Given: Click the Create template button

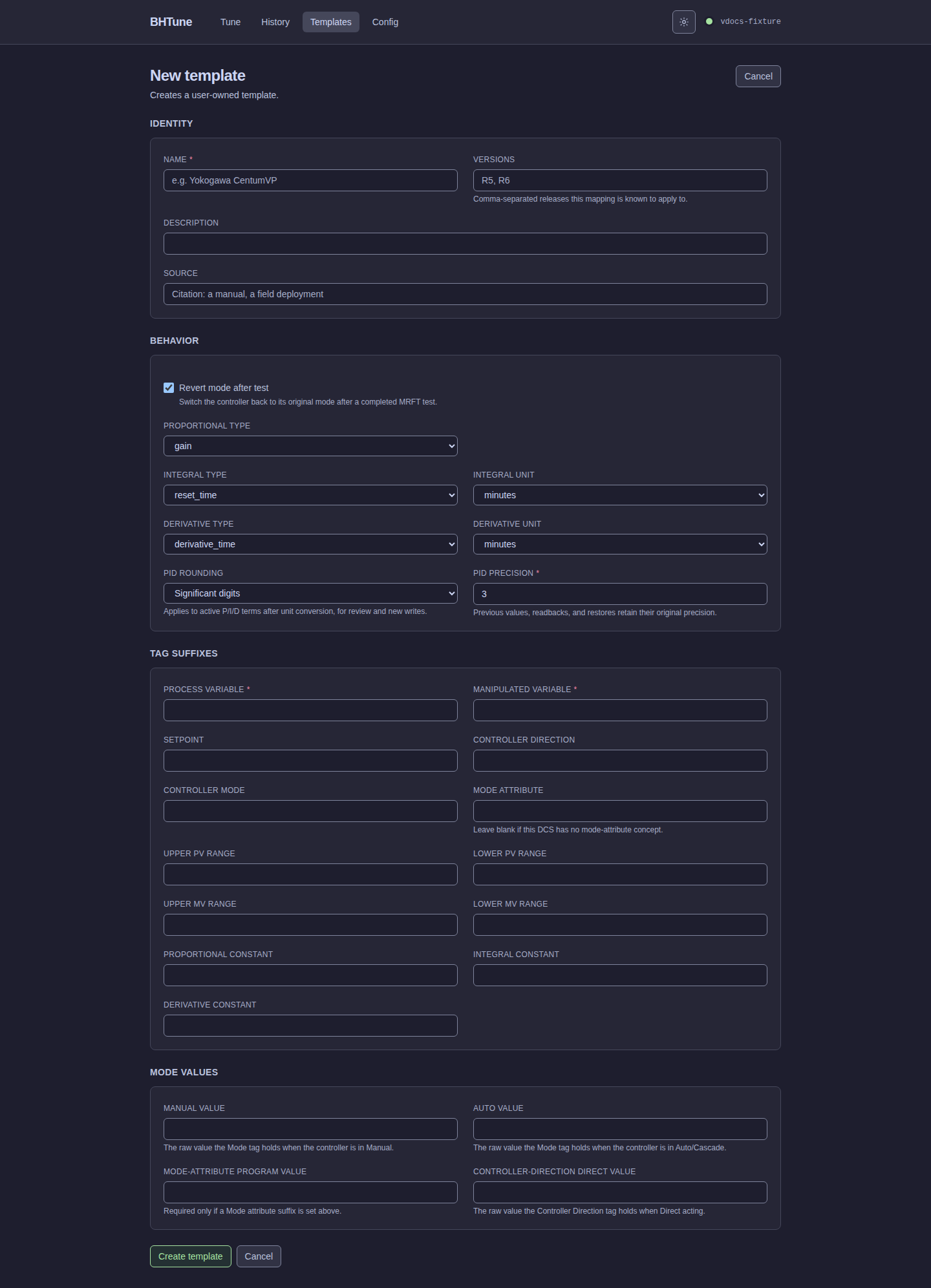Looking at the screenshot, I should [x=191, y=1256].
